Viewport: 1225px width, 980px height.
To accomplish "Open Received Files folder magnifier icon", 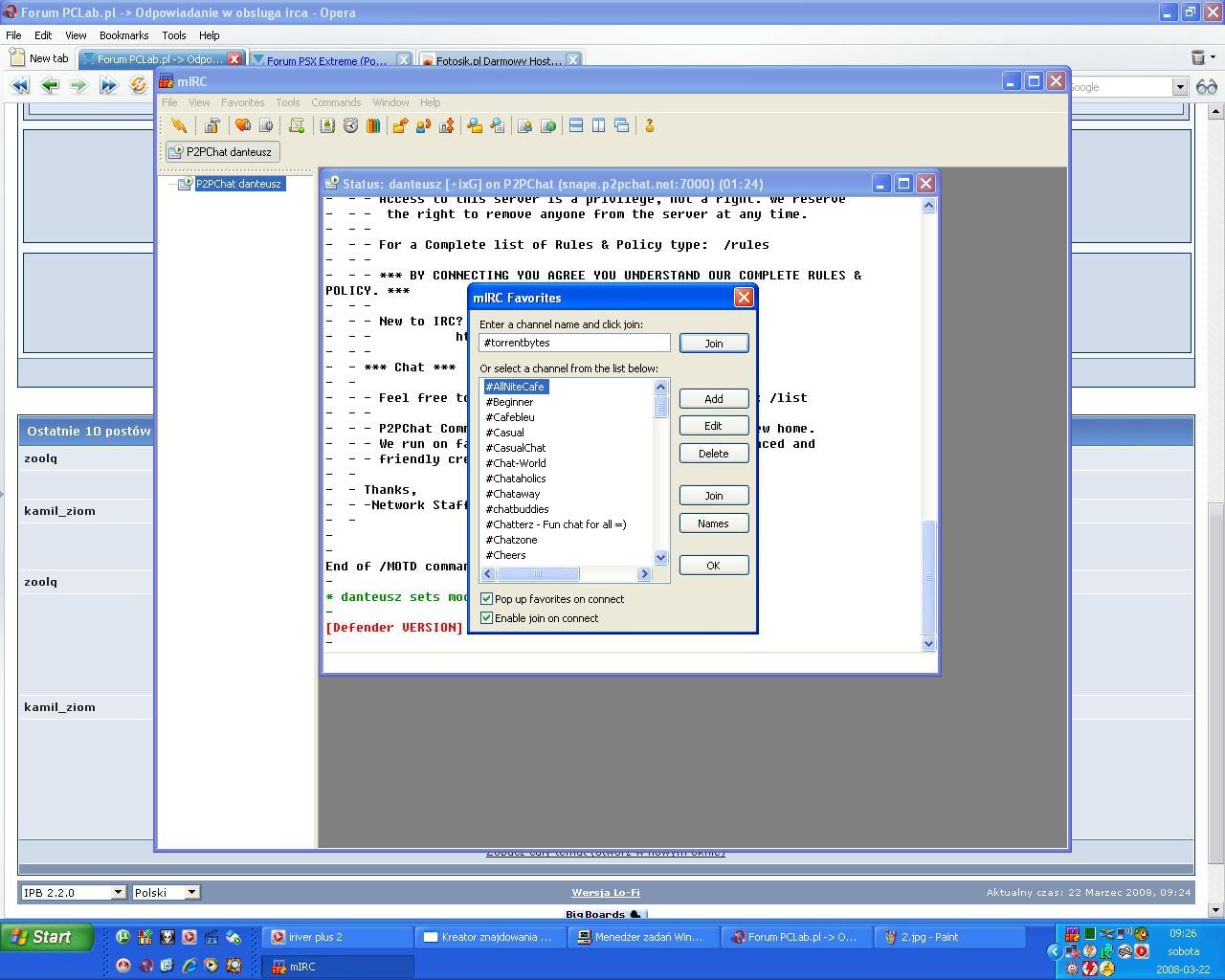I will [475, 125].
